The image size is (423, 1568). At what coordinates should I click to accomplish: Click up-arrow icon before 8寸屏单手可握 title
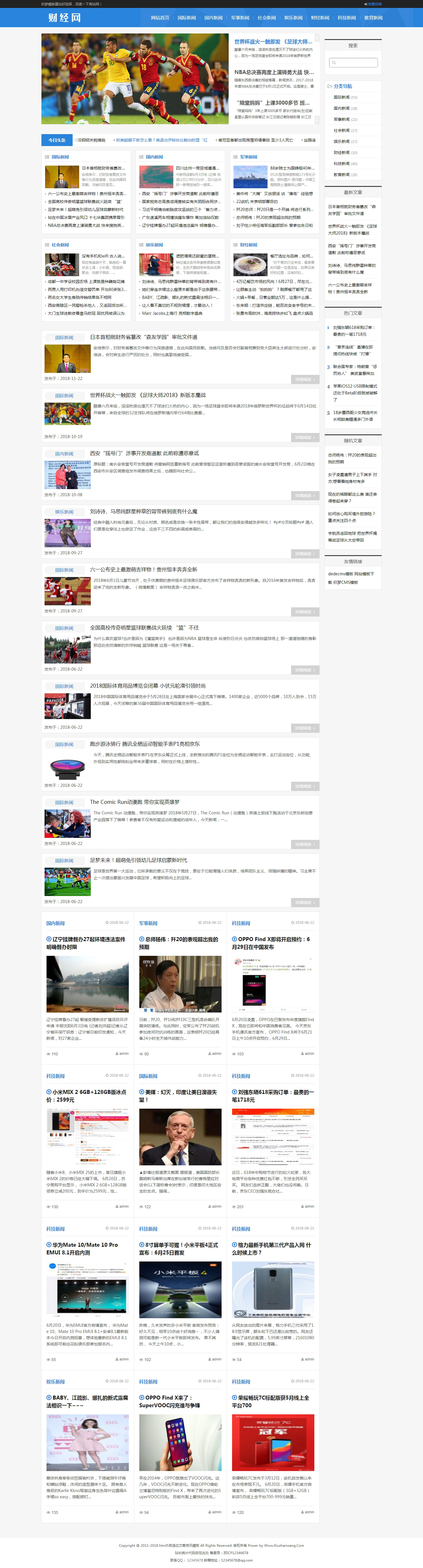pyautogui.click(x=142, y=1245)
